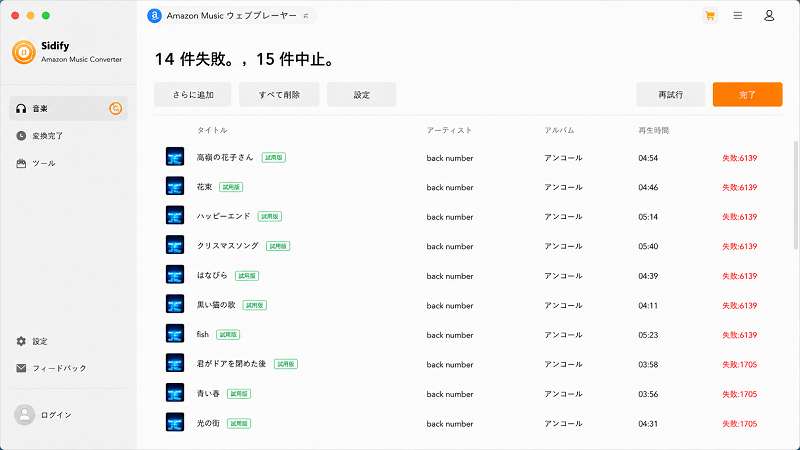This screenshot has width=800, height=450.
Task: Click the アルバム column header
Action: click(x=559, y=130)
